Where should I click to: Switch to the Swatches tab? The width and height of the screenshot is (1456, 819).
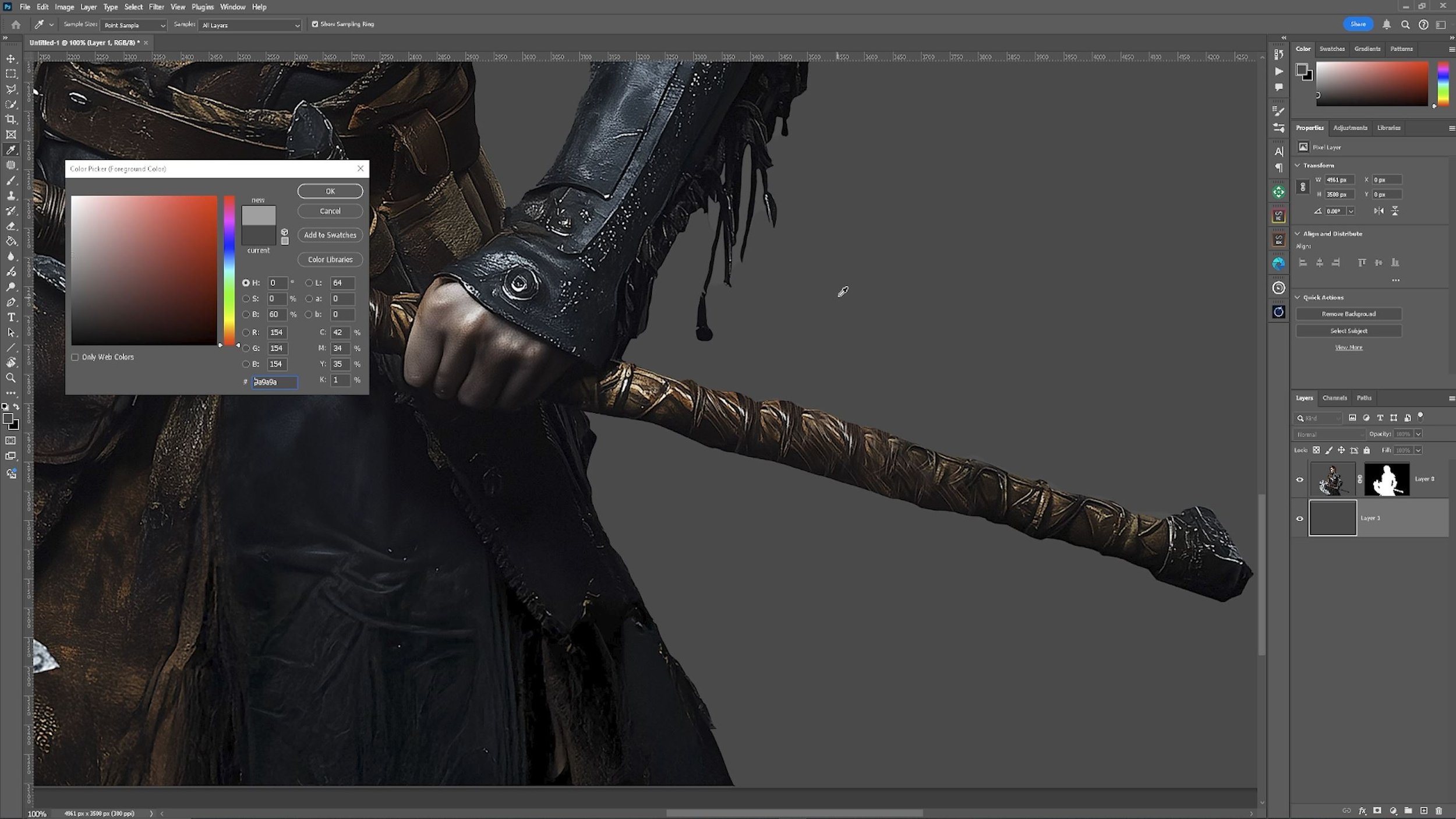click(1332, 49)
